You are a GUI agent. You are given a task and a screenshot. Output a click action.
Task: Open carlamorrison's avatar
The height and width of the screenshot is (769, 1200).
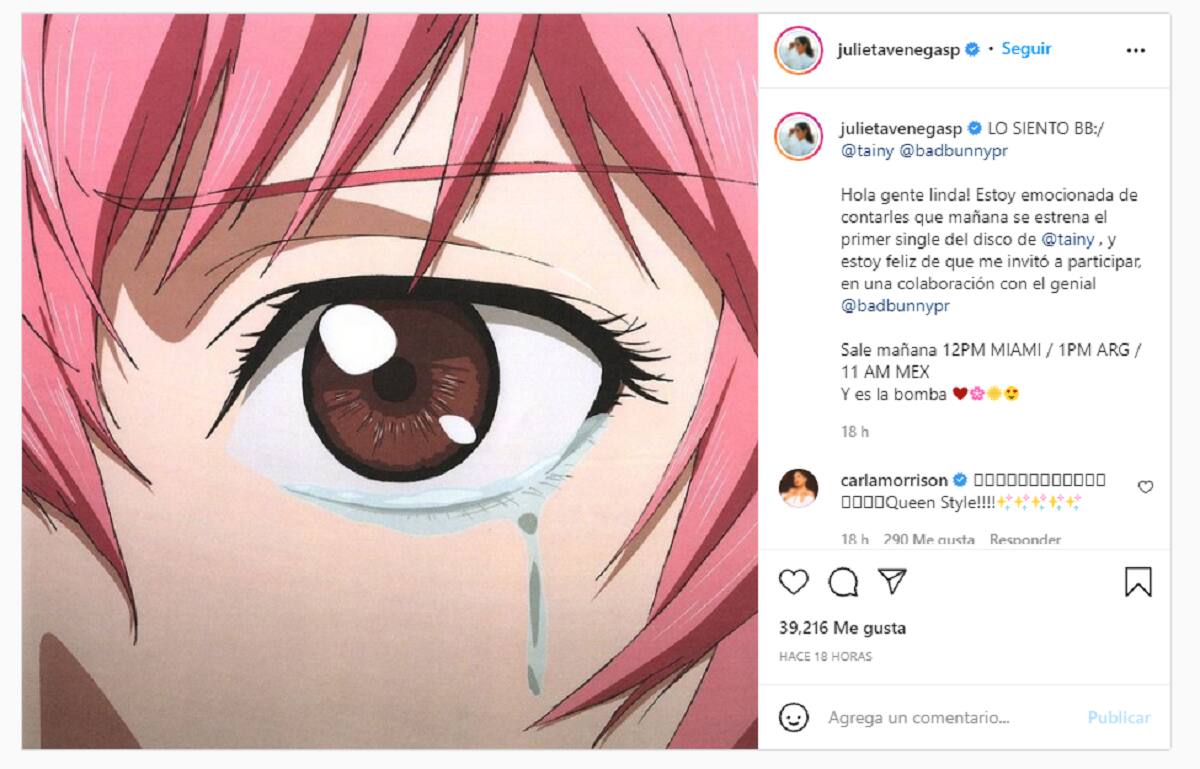(798, 487)
